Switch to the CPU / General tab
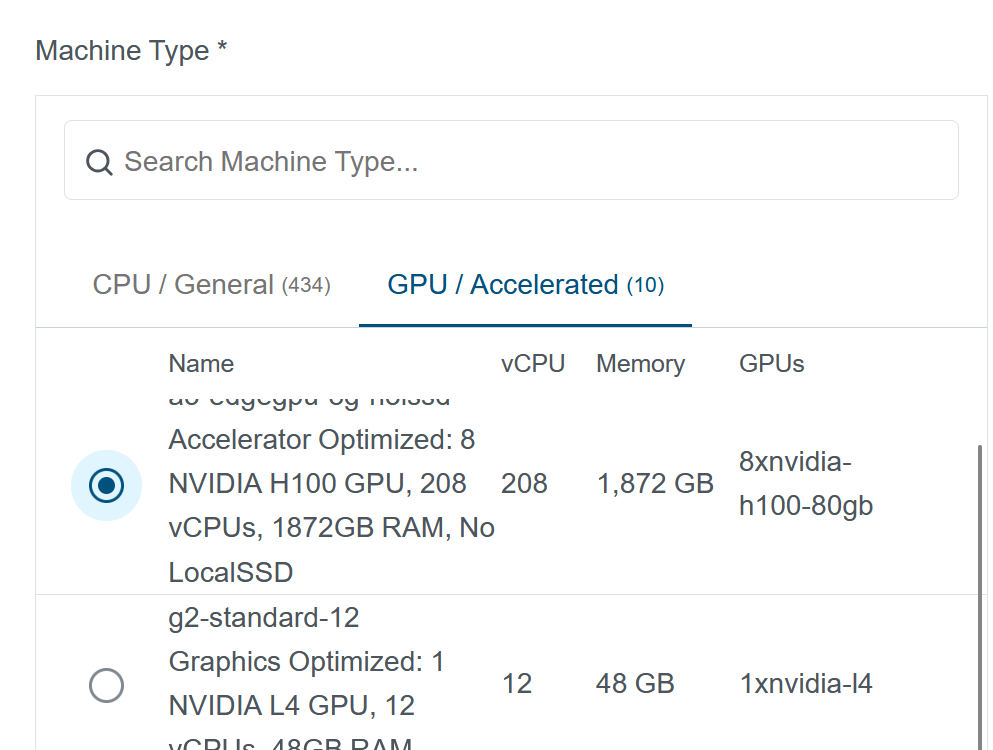Screen dimensions: 993x750 point(211,285)
